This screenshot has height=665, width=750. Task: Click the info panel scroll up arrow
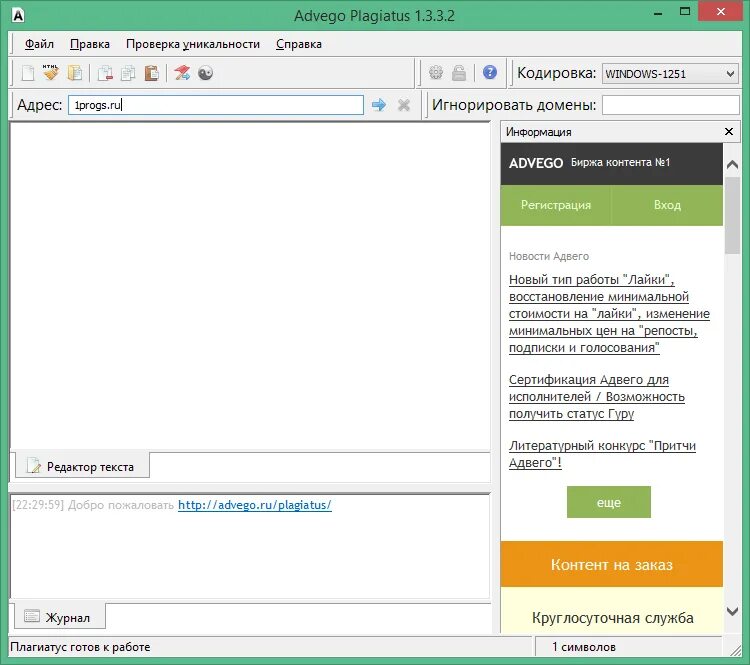tap(732, 165)
